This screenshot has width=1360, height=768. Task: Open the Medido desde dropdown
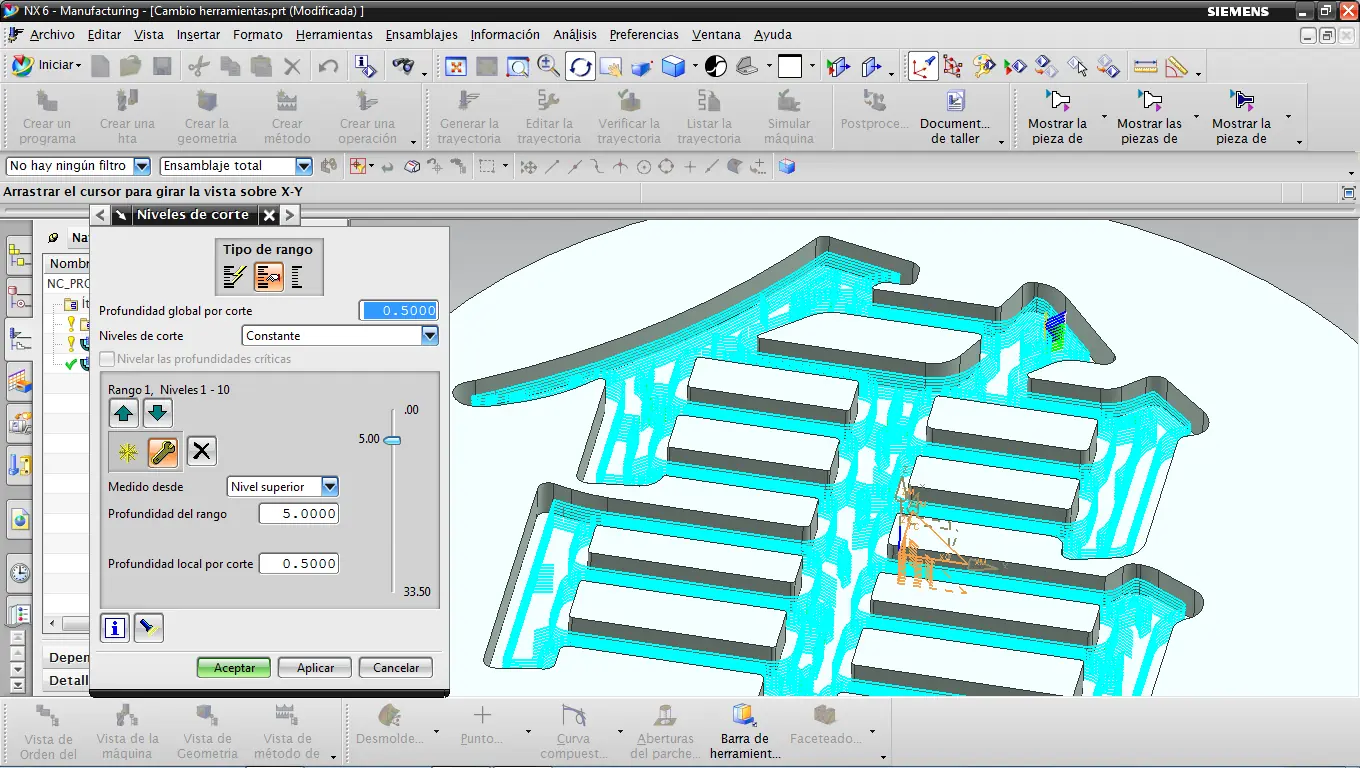point(329,487)
